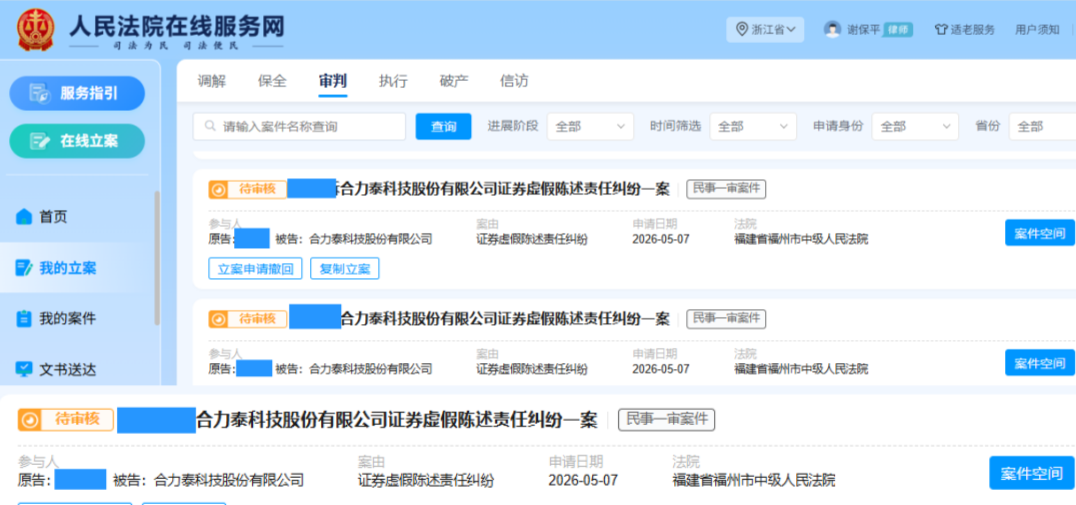Switch to the 保全 tab
This screenshot has height=505, width=1076.
[x=272, y=81]
